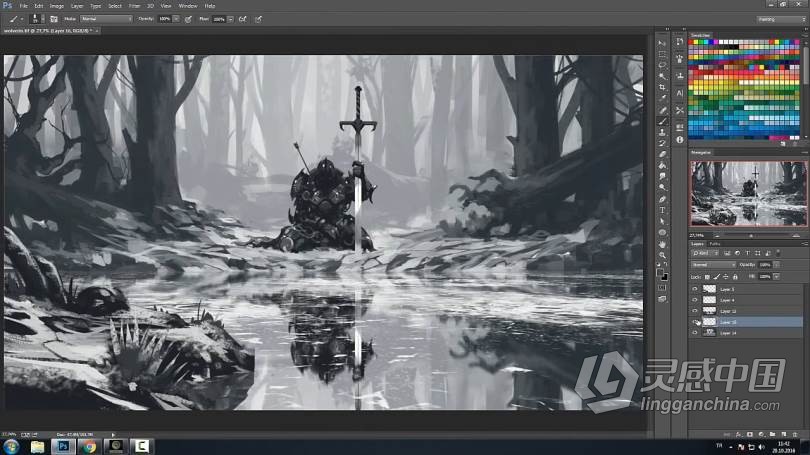Select the Quick Selection tool
The height and width of the screenshot is (455, 810).
[x=662, y=76]
